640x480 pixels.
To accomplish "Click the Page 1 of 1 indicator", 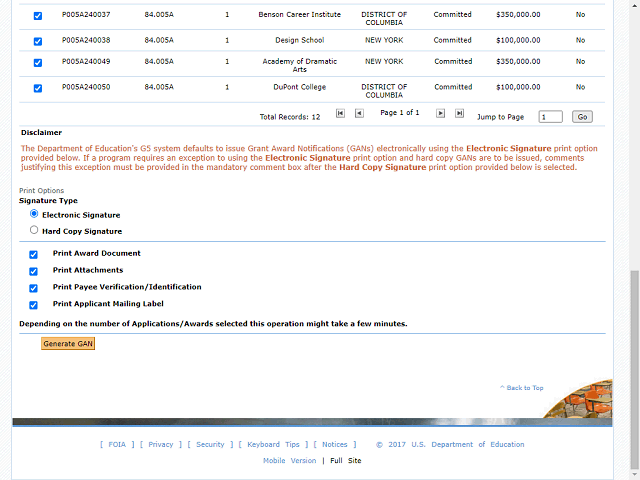I will 400,113.
